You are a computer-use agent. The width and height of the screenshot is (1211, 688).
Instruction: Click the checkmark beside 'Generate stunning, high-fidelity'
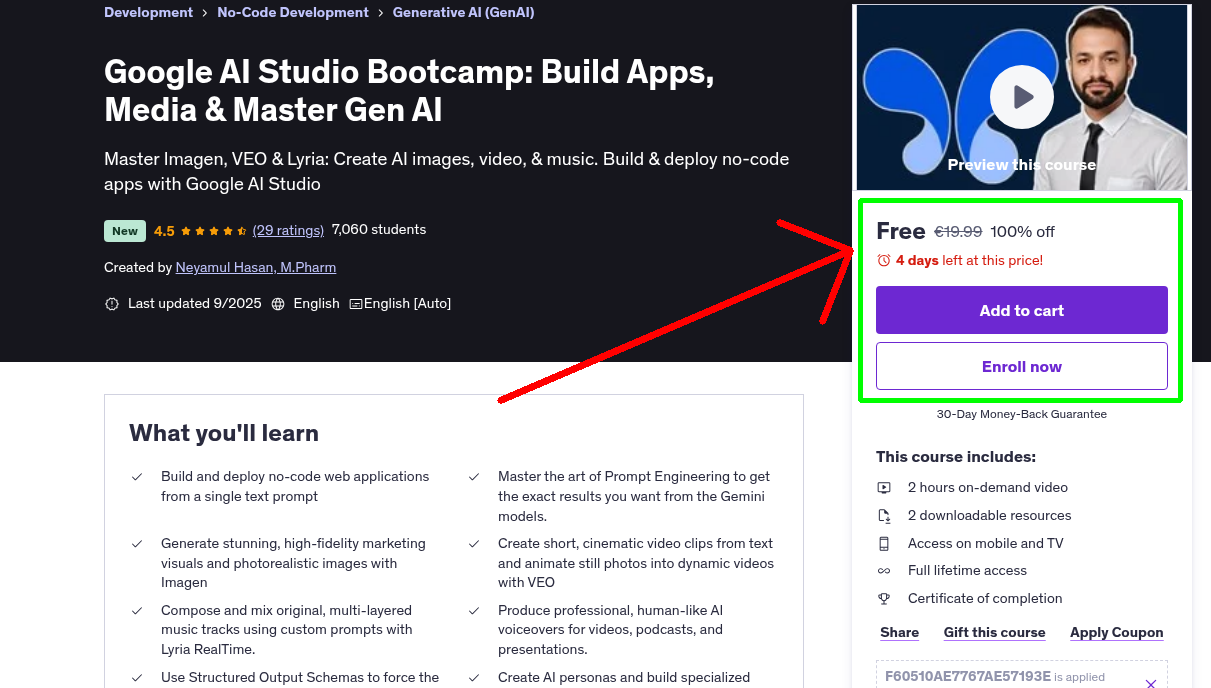[x=137, y=544]
